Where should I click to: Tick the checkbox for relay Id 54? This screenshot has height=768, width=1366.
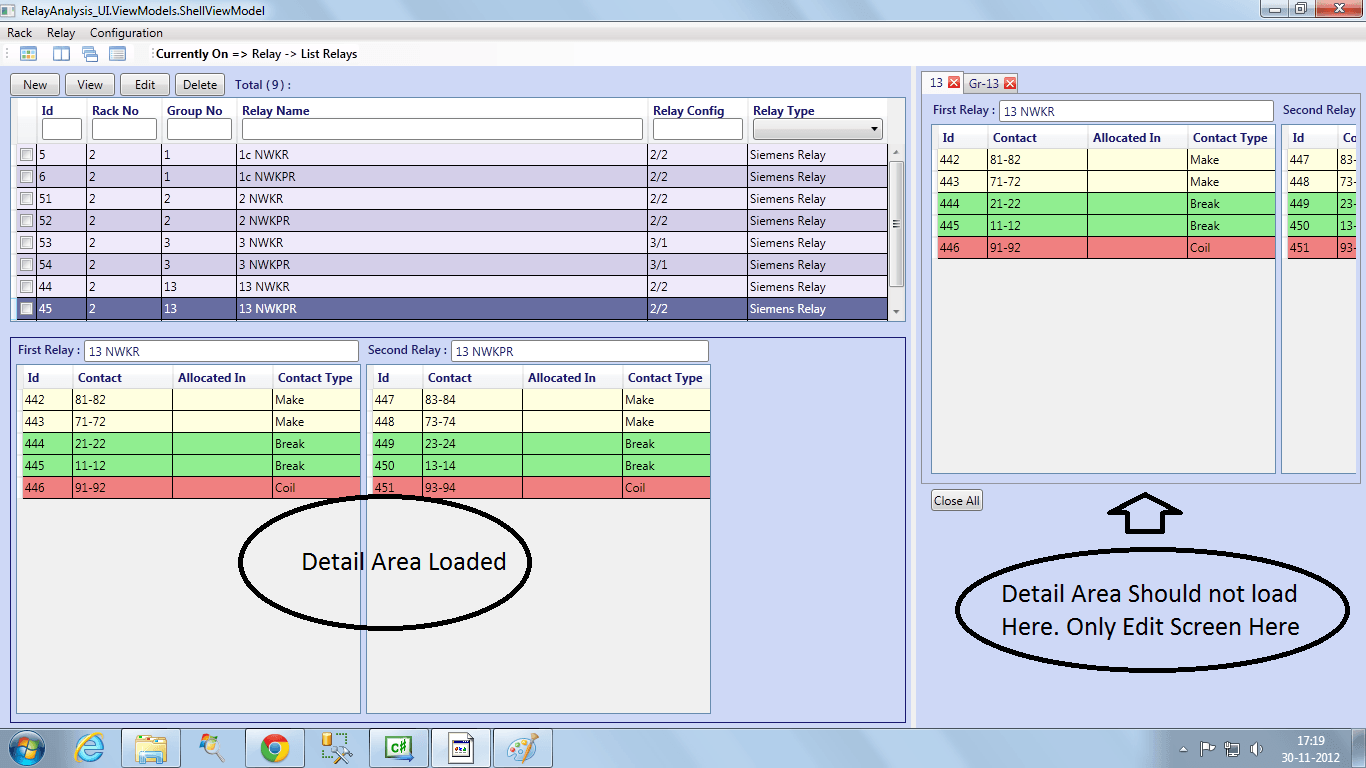[x=26, y=265]
